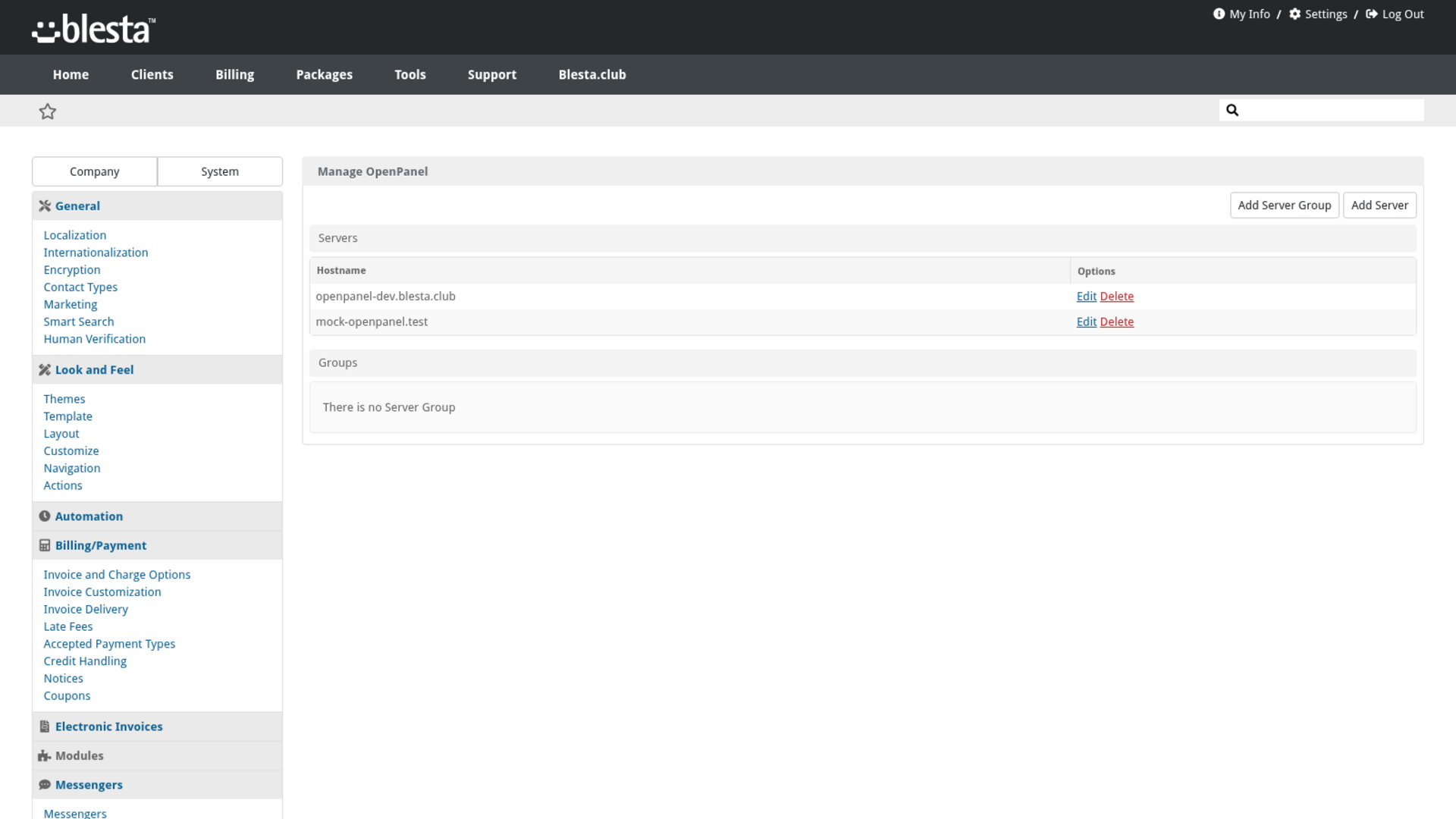Open the Clients menu
The width and height of the screenshot is (1456, 819).
coord(152,74)
